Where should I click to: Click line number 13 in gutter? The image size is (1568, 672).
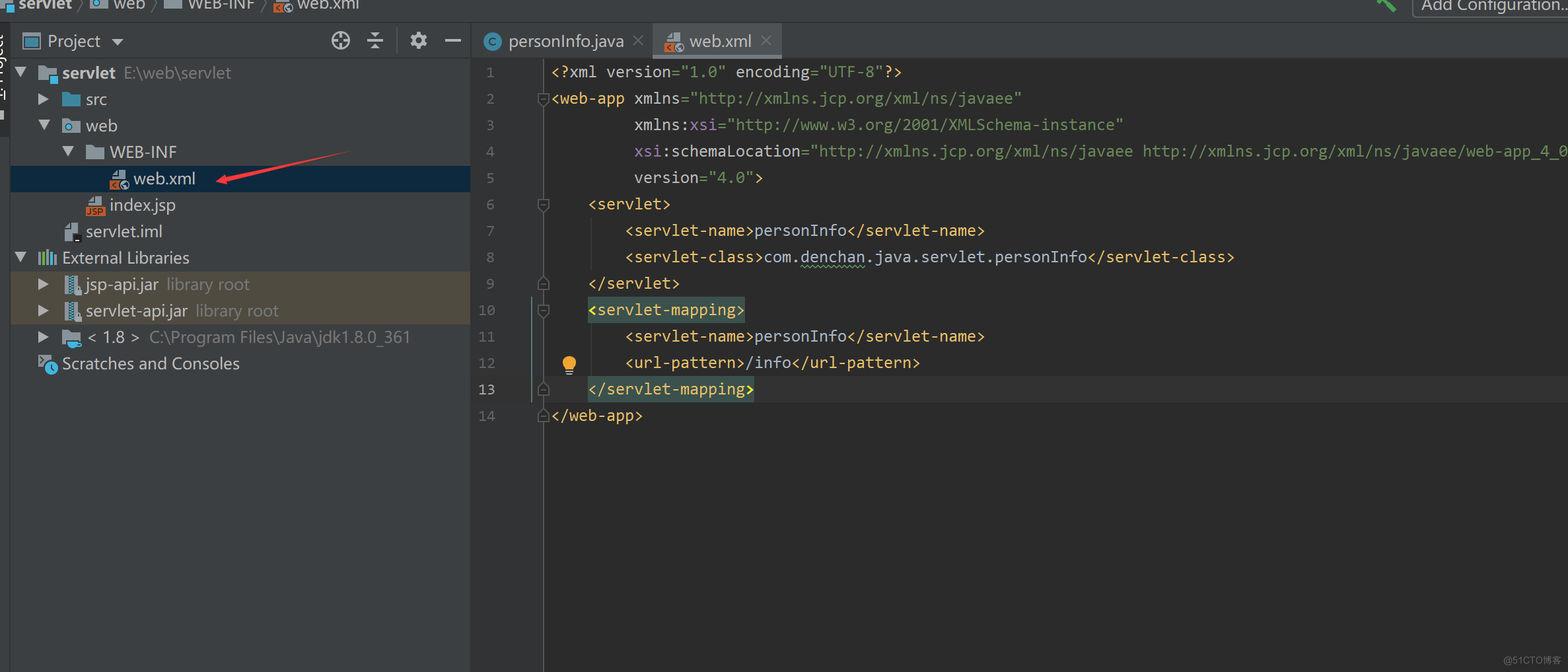tap(487, 389)
